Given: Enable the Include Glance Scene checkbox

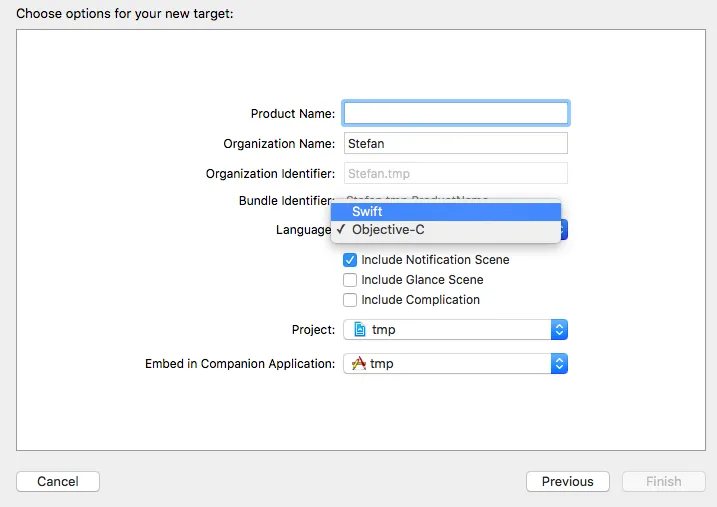Looking at the screenshot, I should 350,280.
